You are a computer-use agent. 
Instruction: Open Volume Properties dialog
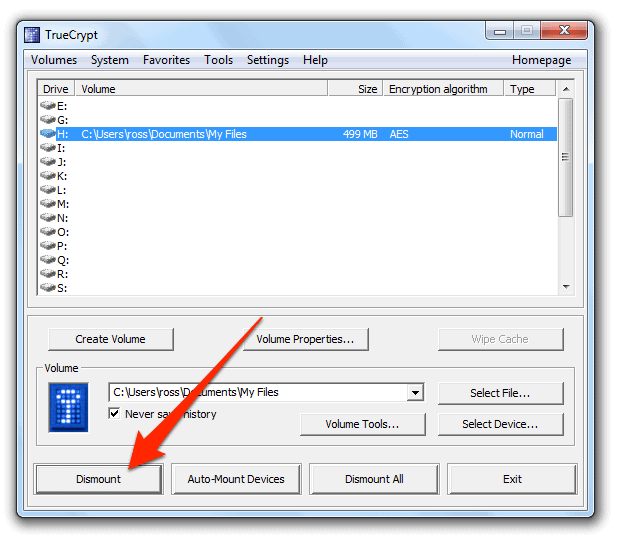pyautogui.click(x=306, y=339)
